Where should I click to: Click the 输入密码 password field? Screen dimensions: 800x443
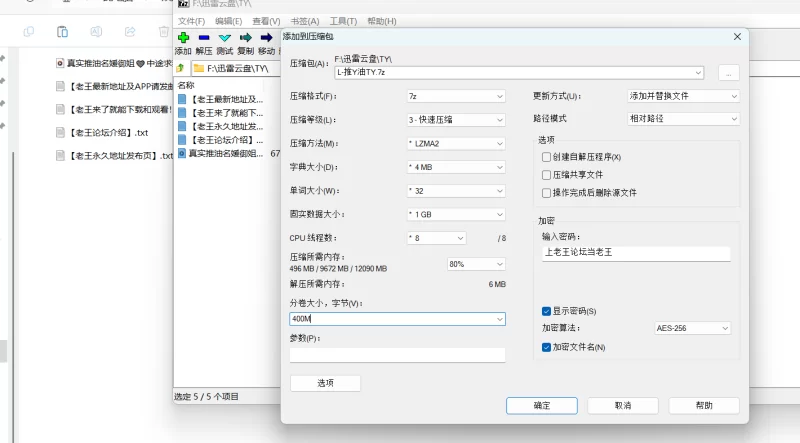point(636,253)
